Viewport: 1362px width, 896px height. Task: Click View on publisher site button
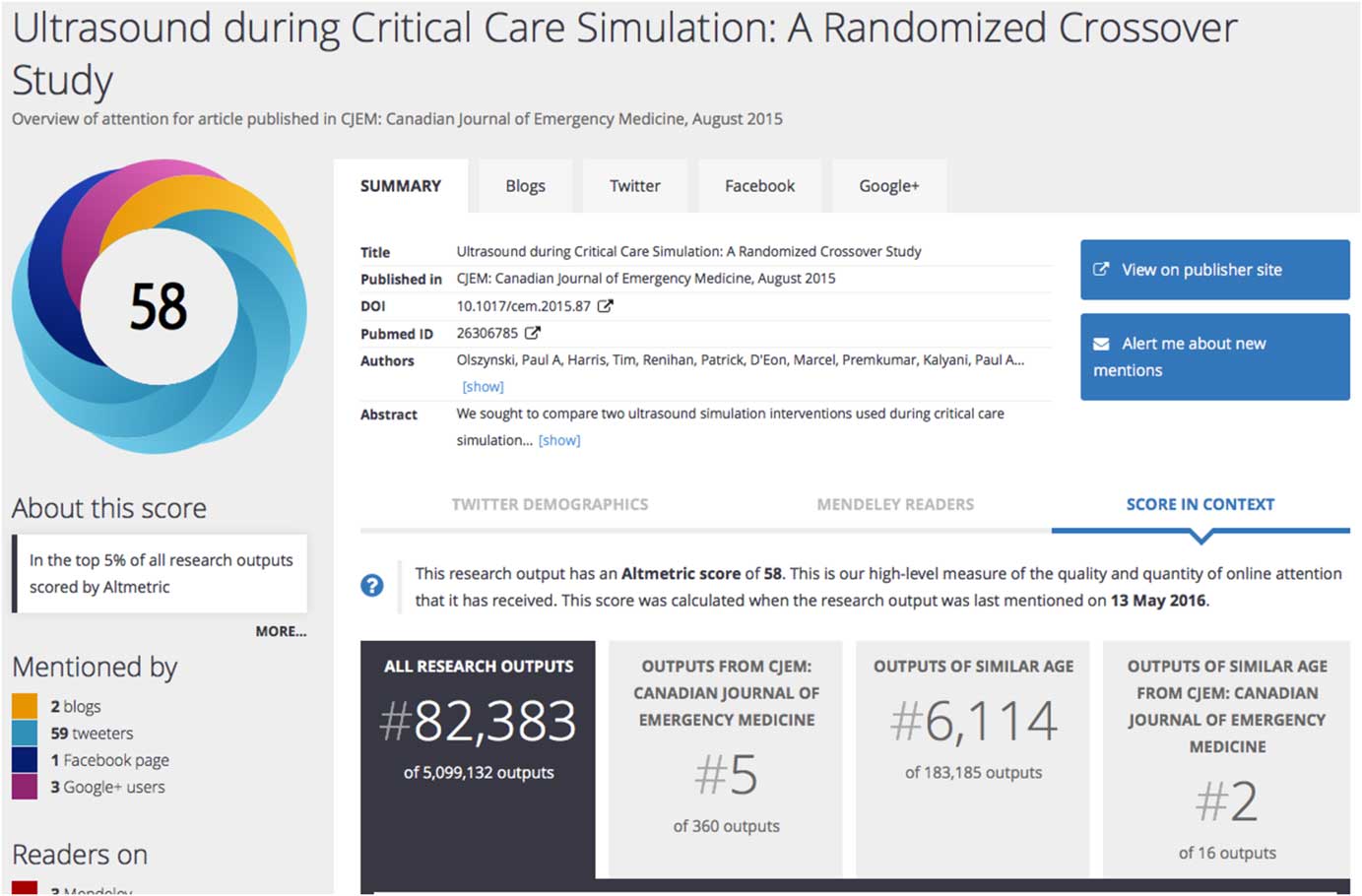click(x=1214, y=270)
